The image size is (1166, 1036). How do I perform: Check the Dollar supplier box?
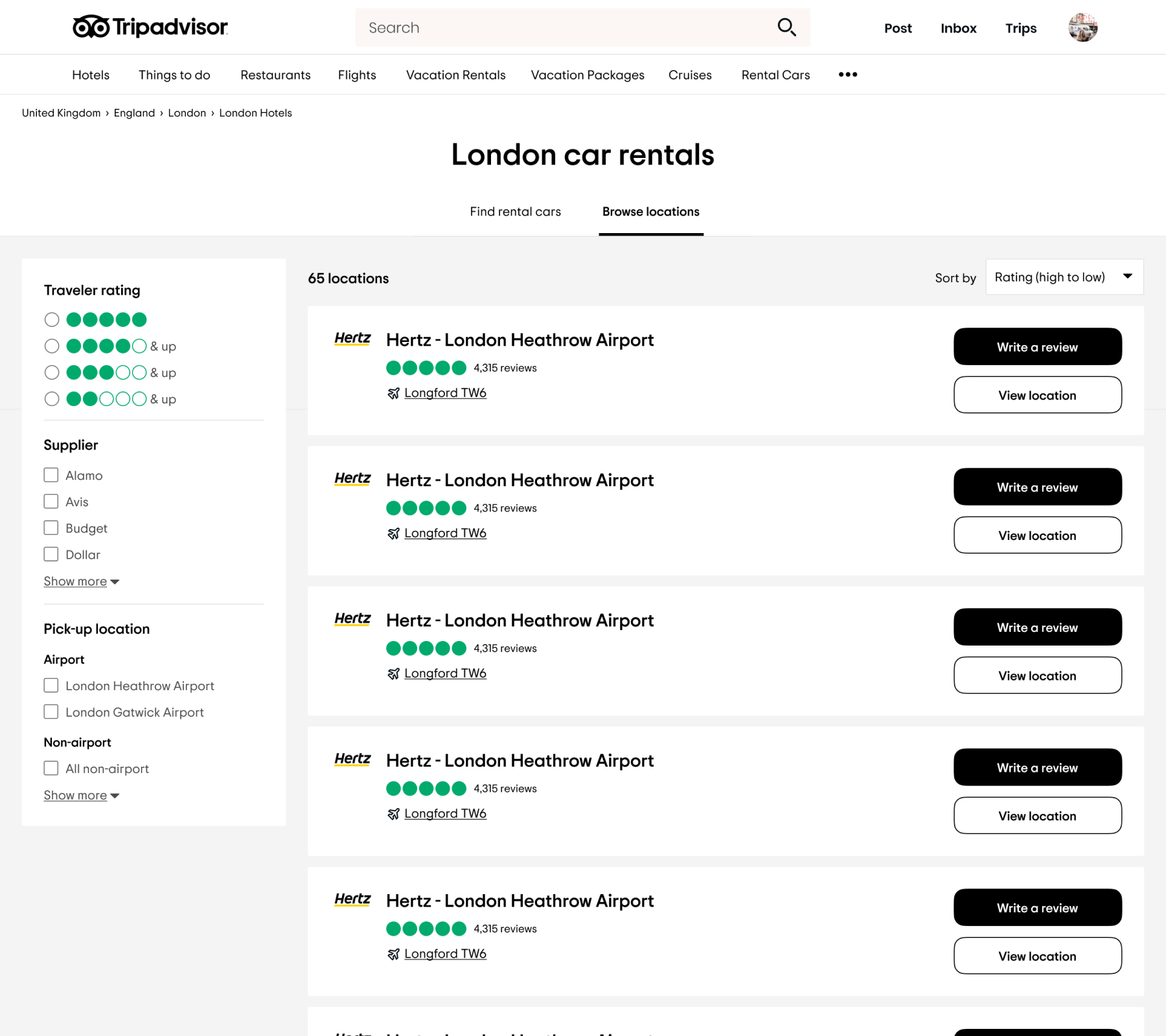[51, 555]
